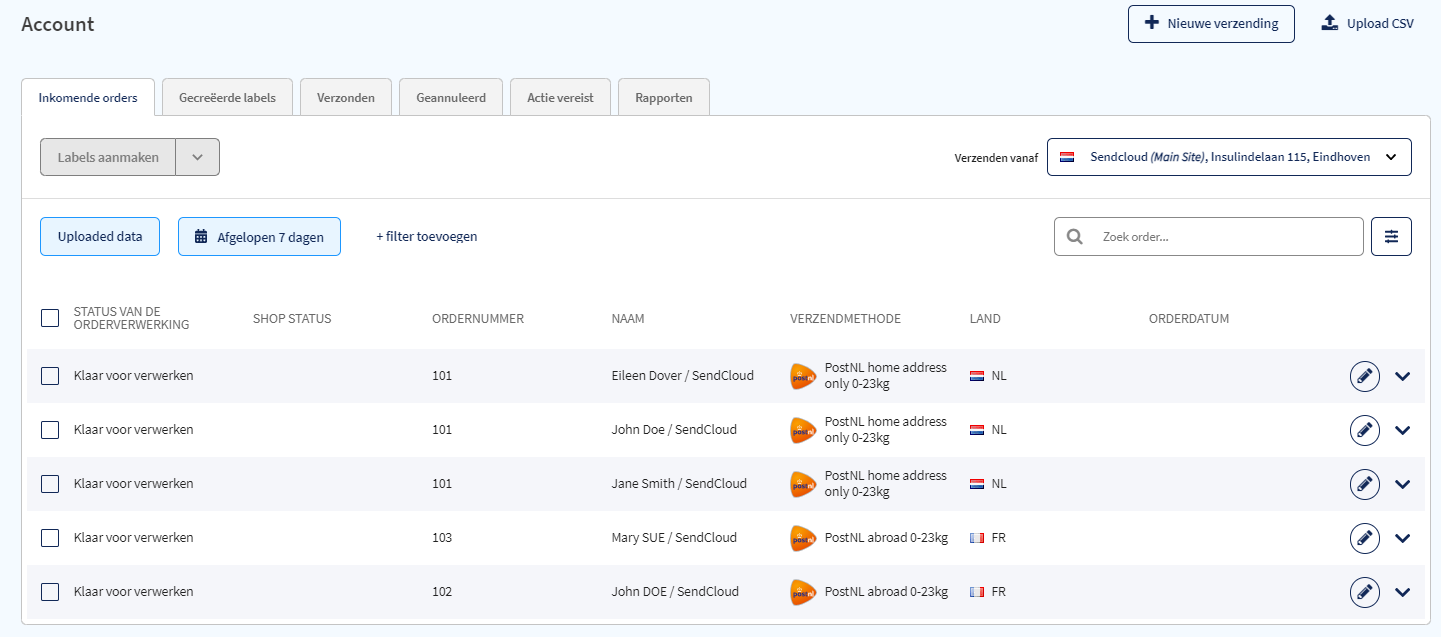Open the Geannuleerd tab
Image resolution: width=1441 pixels, height=637 pixels.
click(451, 98)
